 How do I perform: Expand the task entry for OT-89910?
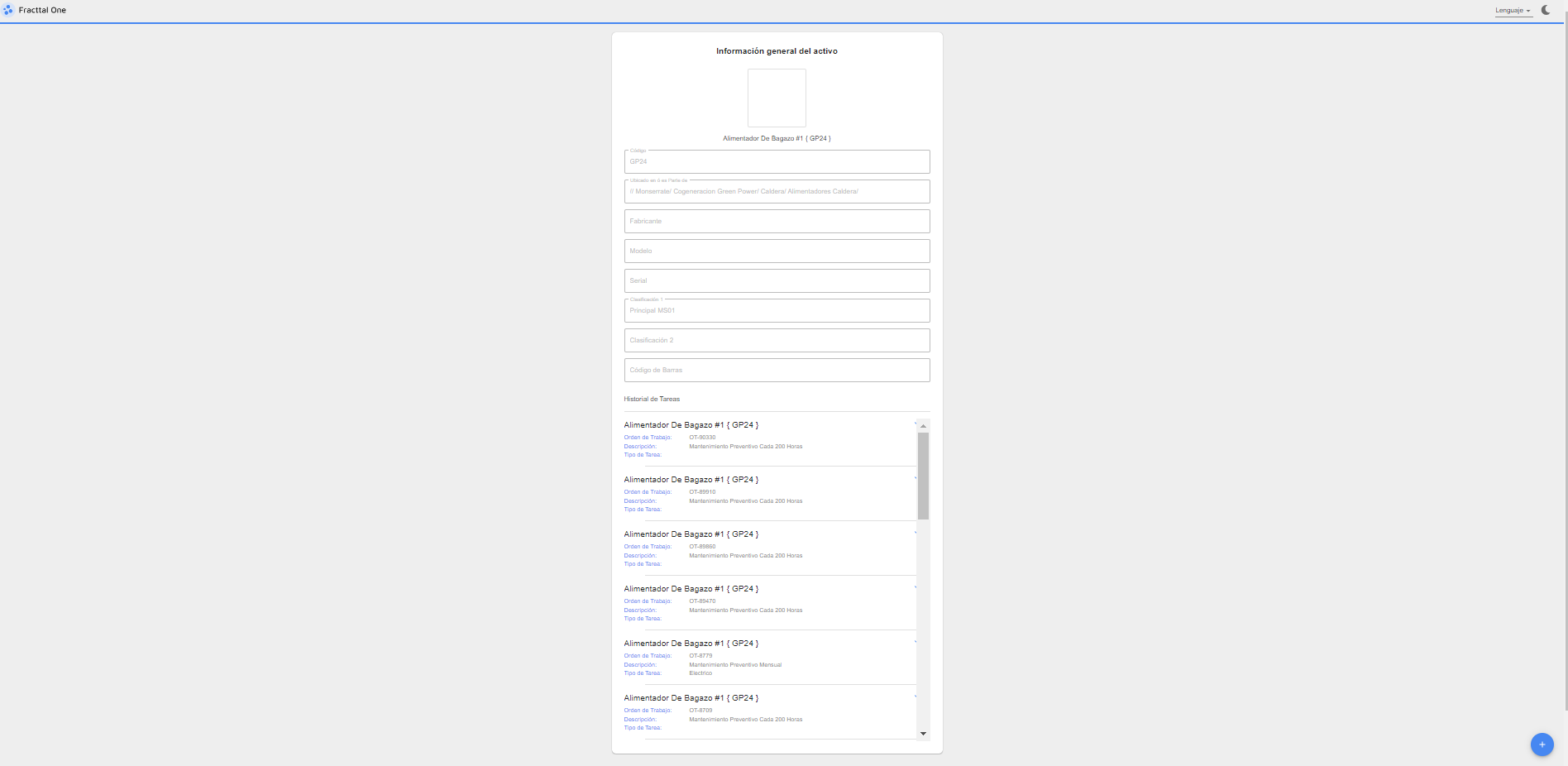point(915,479)
